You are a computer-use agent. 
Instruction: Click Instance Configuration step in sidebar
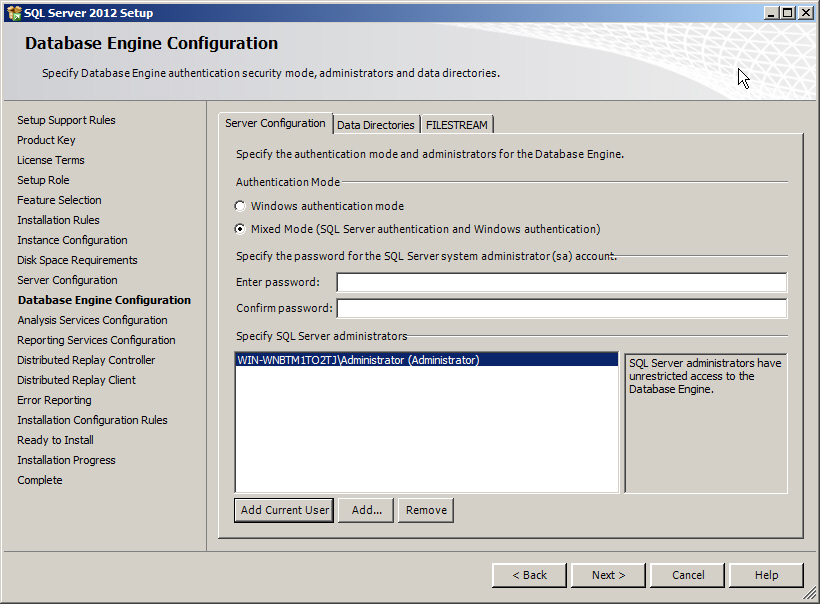pos(72,240)
